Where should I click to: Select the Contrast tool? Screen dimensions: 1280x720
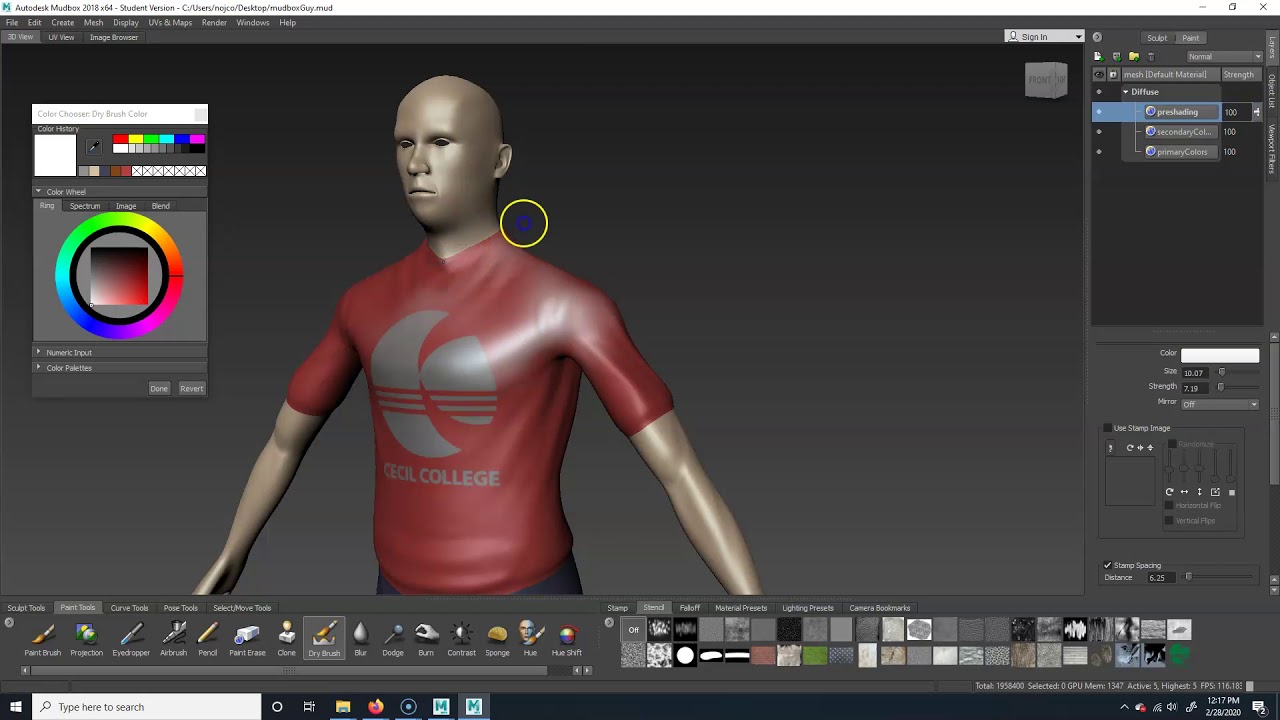click(x=462, y=640)
